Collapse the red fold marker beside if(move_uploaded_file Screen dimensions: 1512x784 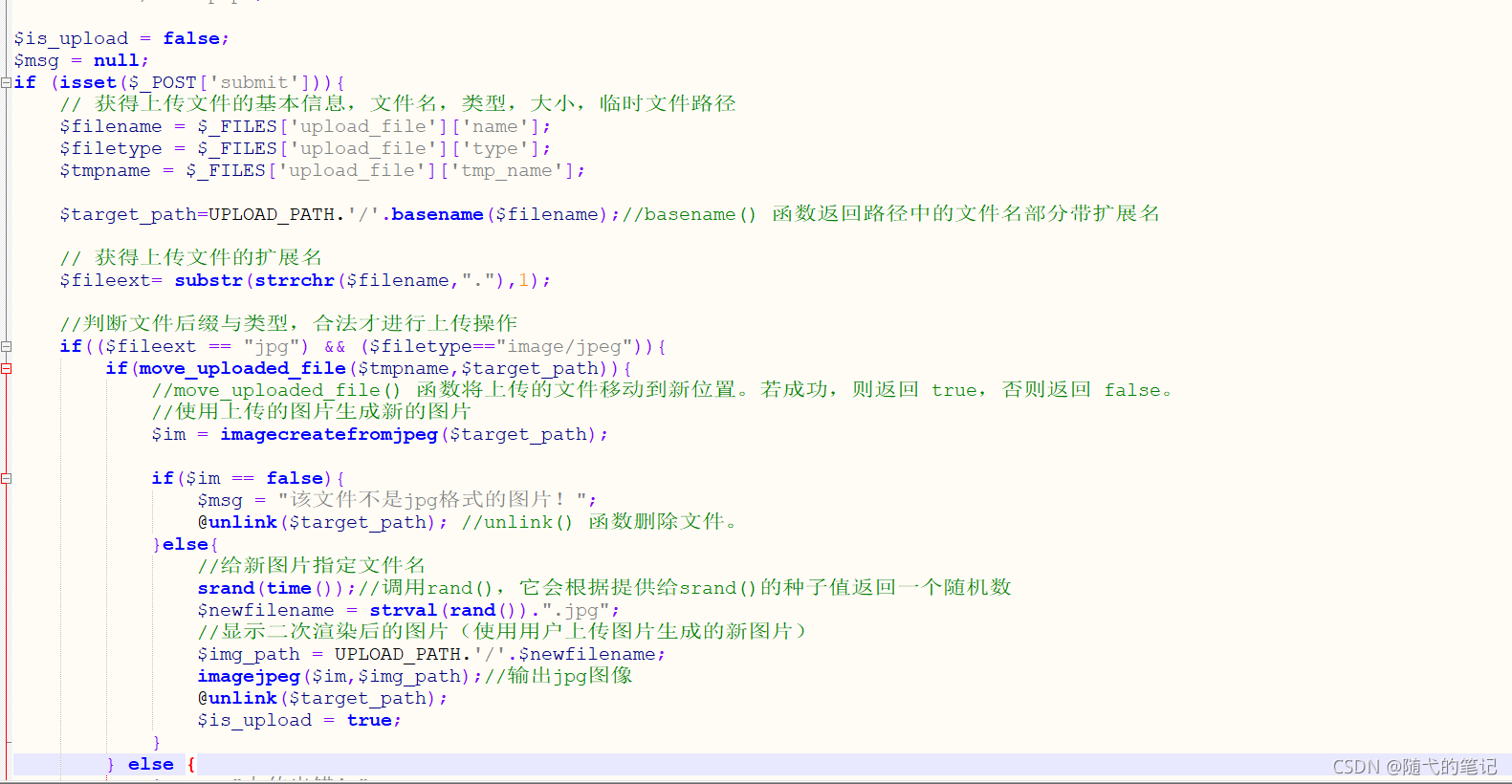click(x=6, y=368)
